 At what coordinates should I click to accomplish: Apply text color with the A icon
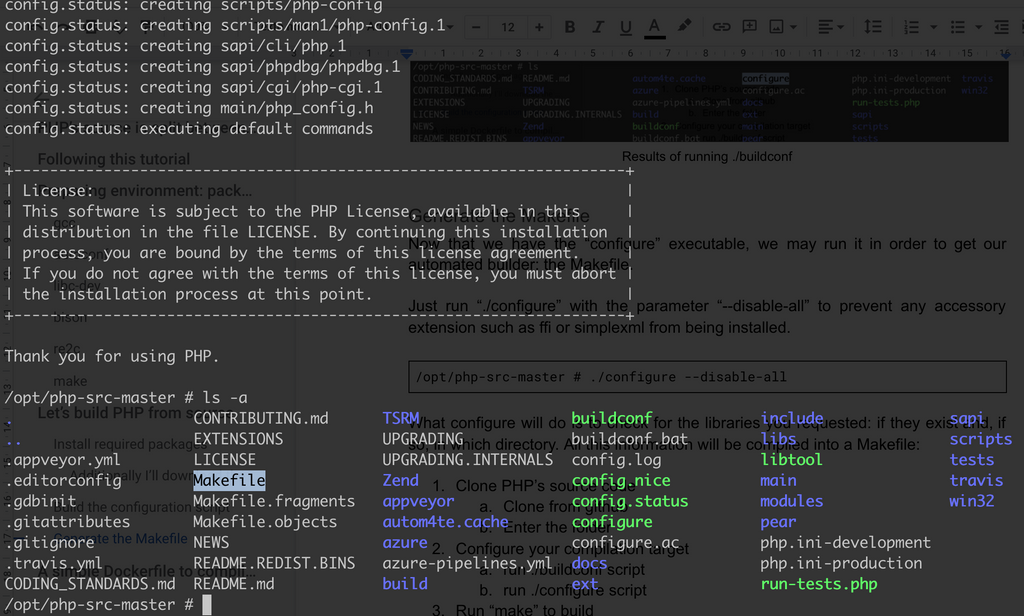point(654,28)
